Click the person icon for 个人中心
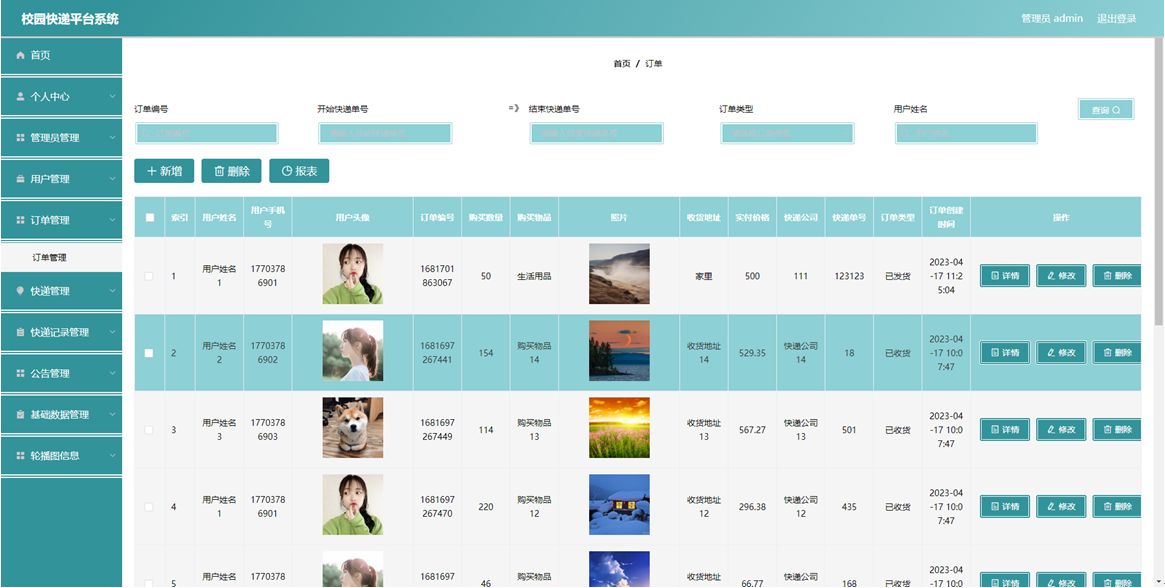Screen dimensions: 1165x588 (x=20, y=97)
